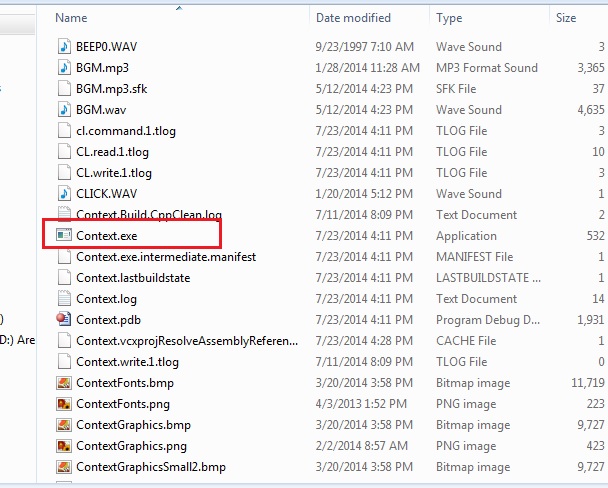Select the BGM.mp3 music file icon

[64, 68]
